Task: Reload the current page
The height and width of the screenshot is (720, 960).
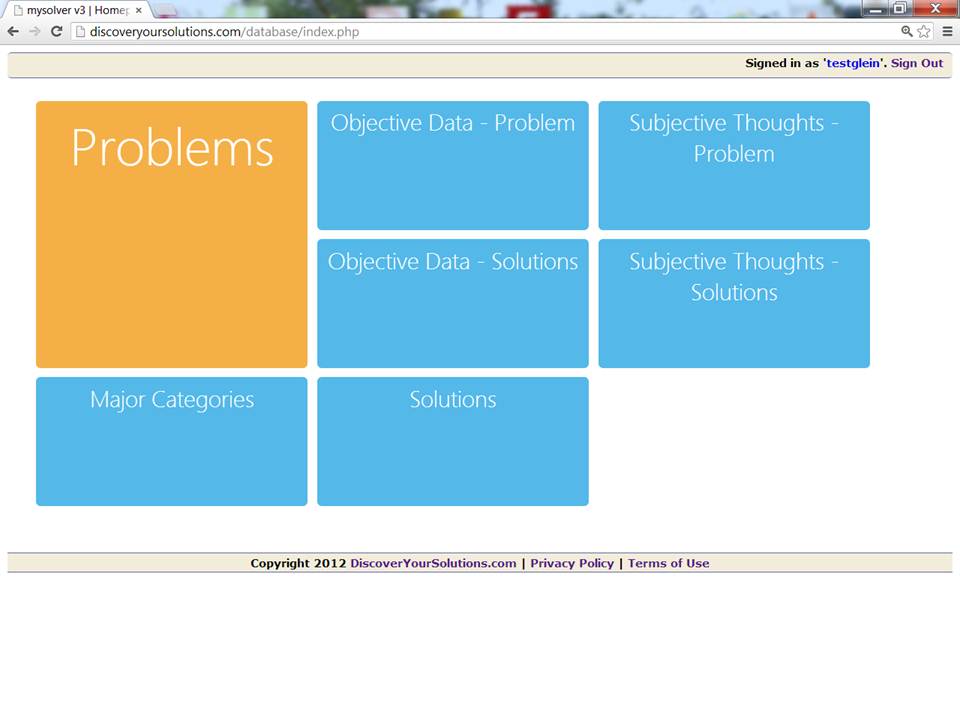Action: [x=56, y=31]
